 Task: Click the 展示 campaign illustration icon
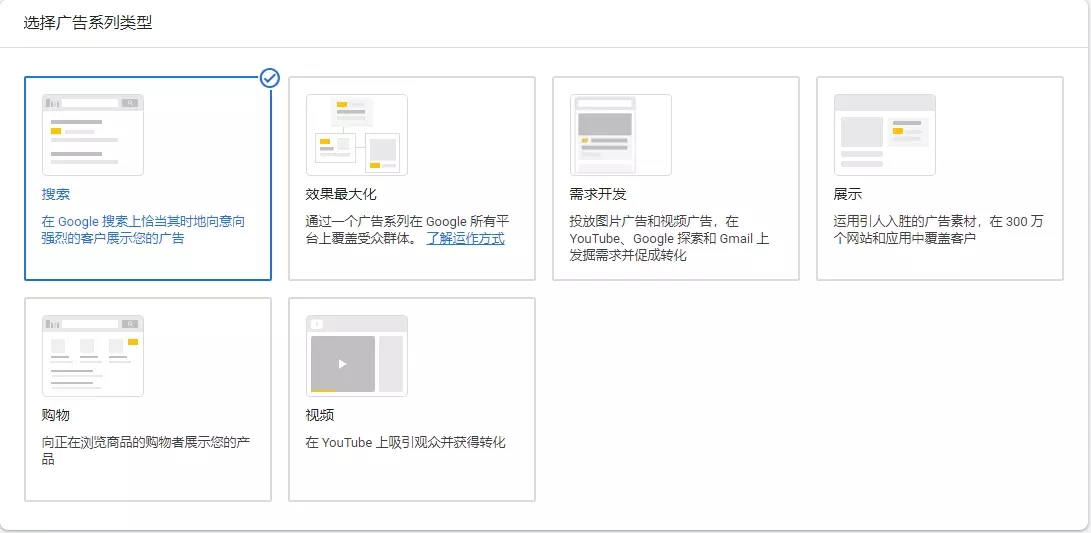point(885,135)
